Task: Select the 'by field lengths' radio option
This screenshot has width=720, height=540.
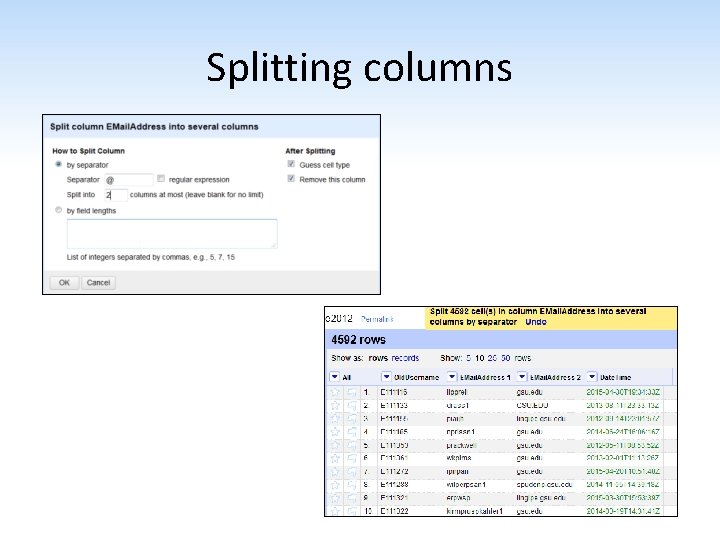Action: (58, 210)
